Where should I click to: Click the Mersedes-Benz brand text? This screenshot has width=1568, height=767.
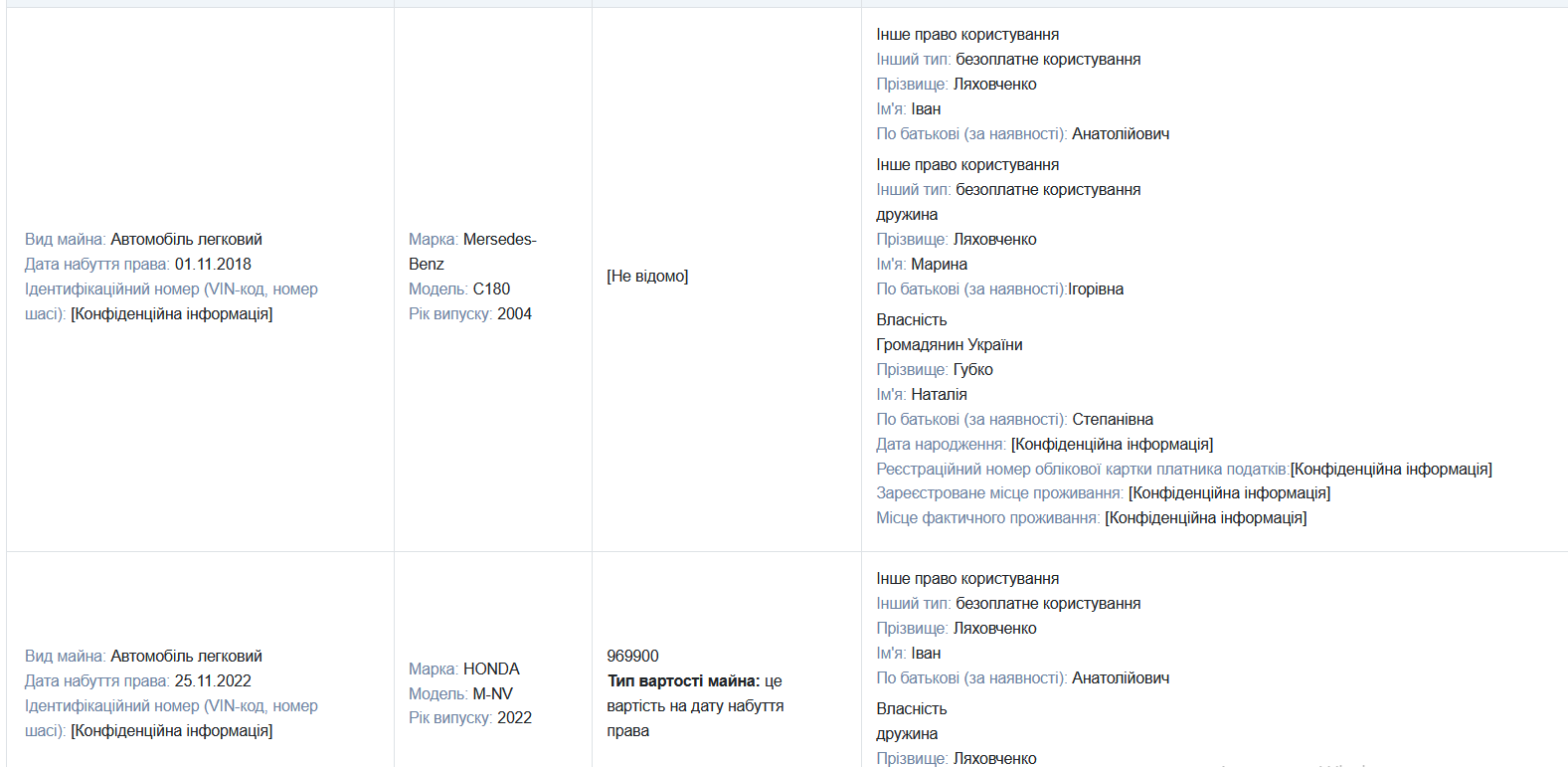(472, 252)
